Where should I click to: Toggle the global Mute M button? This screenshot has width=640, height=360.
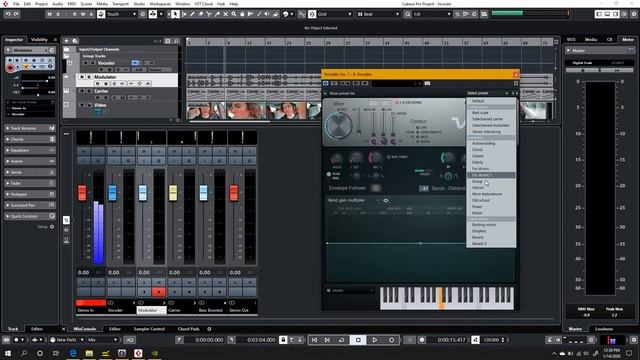pyautogui.click(x=49, y=14)
